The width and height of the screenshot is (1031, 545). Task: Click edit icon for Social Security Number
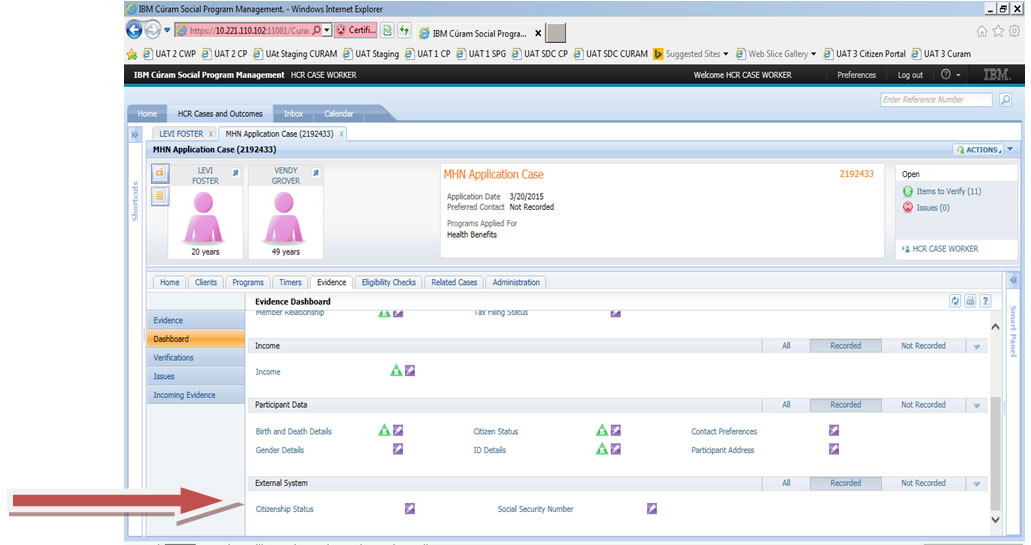click(652, 508)
